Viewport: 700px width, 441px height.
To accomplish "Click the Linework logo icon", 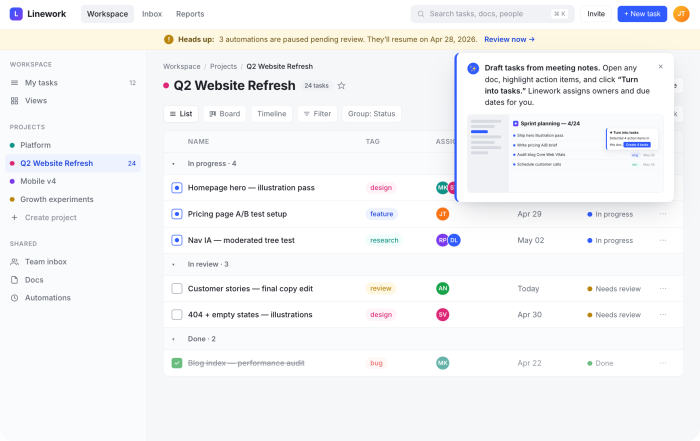I will point(15,14).
